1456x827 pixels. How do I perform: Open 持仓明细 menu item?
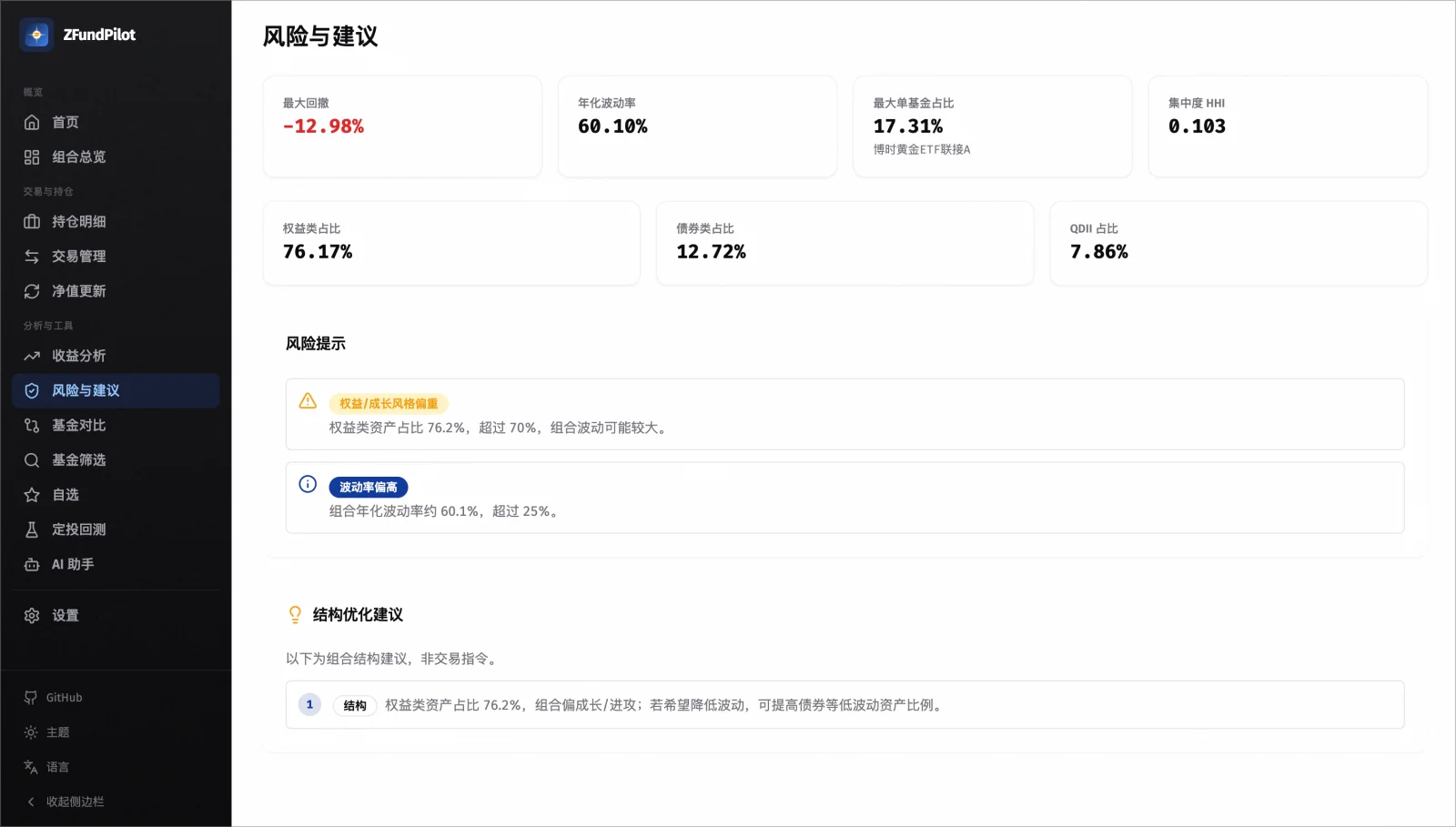[x=116, y=221]
